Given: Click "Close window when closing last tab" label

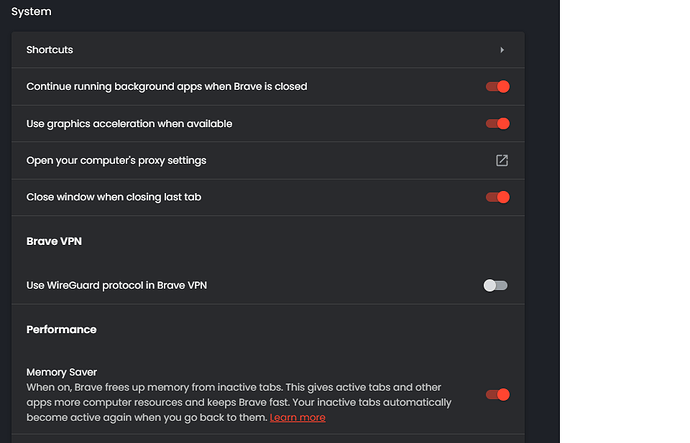Looking at the screenshot, I should [114, 197].
